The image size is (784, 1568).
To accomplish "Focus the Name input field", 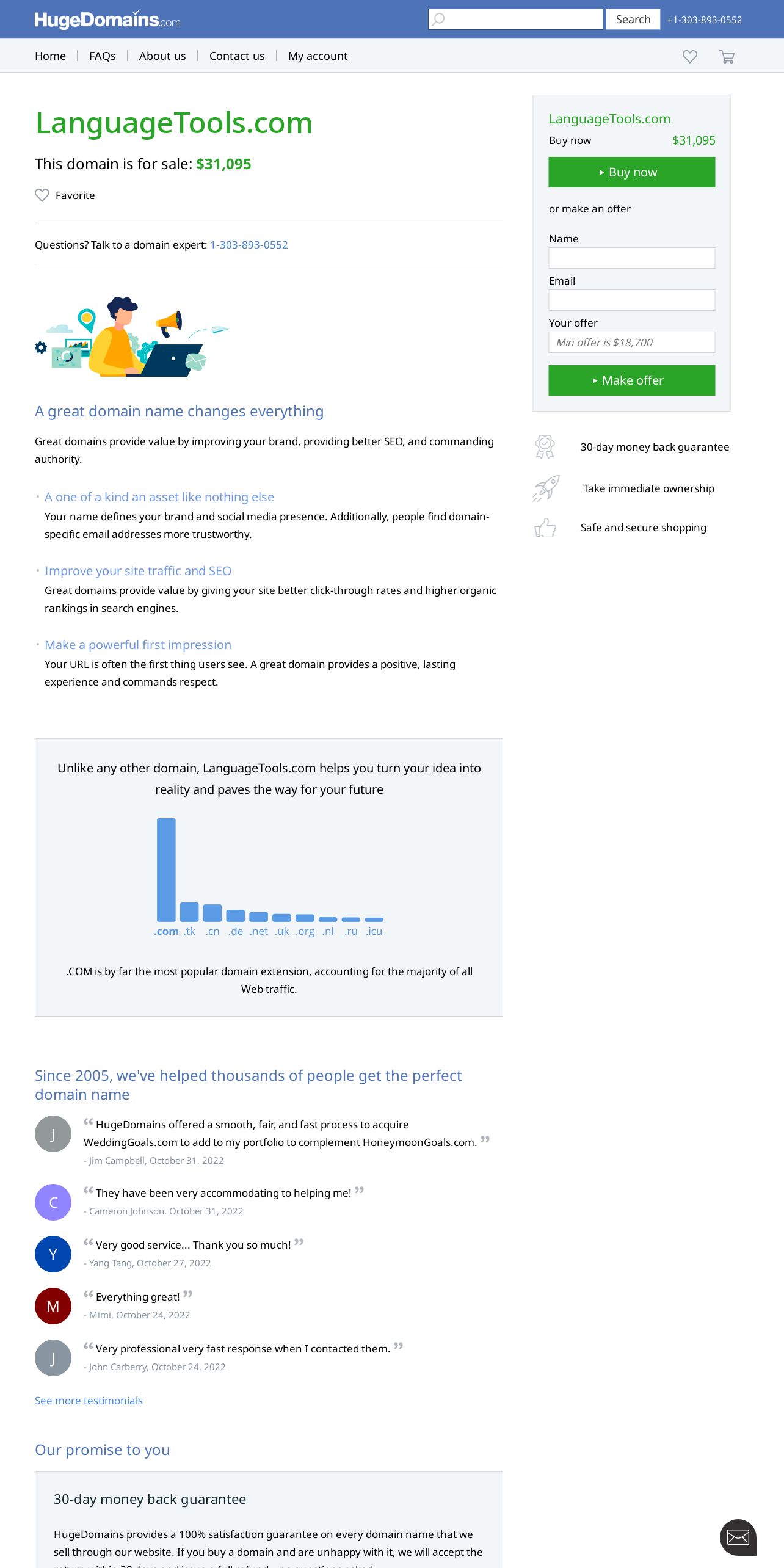I will (631, 258).
